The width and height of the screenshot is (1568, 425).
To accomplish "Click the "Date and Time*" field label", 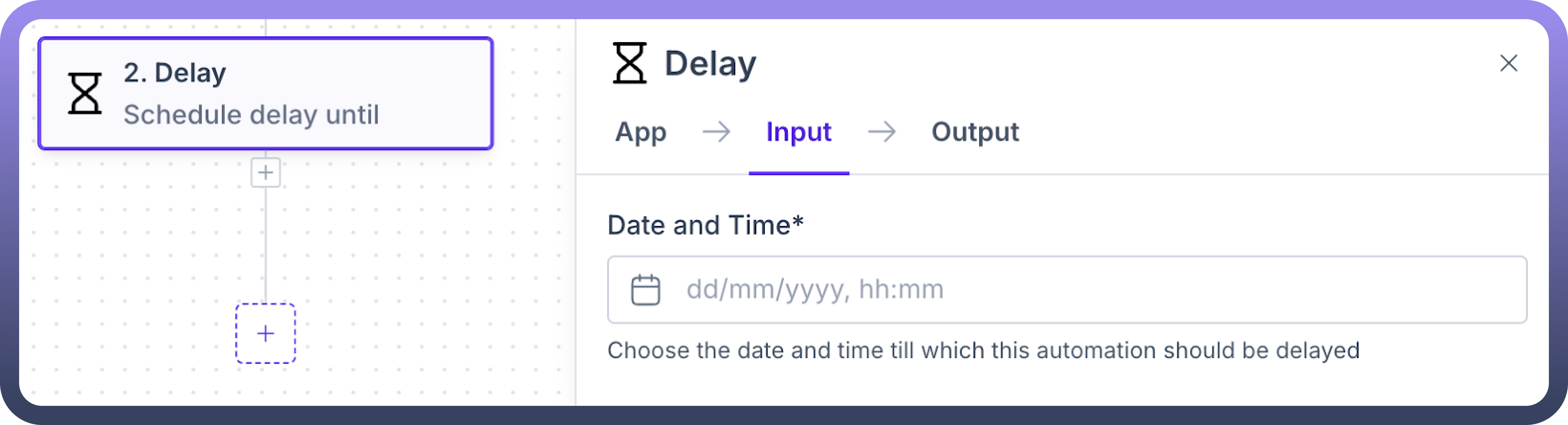I will (x=705, y=225).
